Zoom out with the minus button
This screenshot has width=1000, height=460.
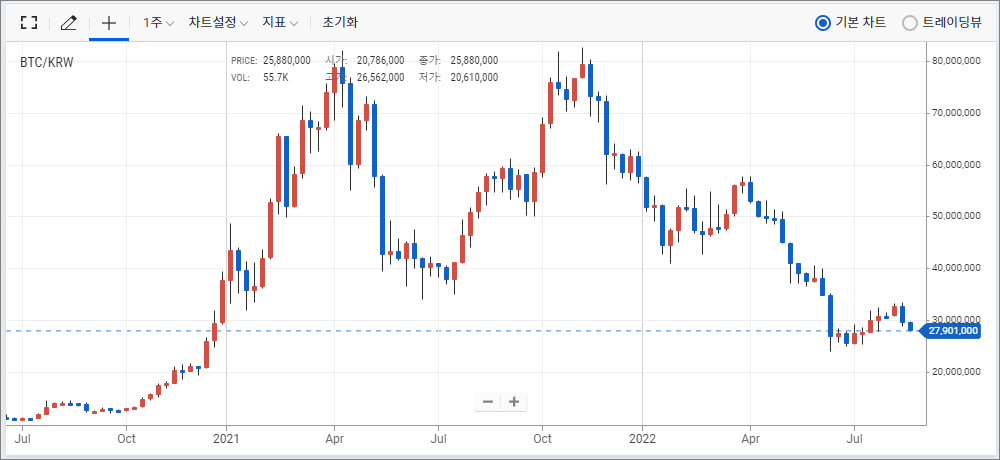pyautogui.click(x=488, y=402)
